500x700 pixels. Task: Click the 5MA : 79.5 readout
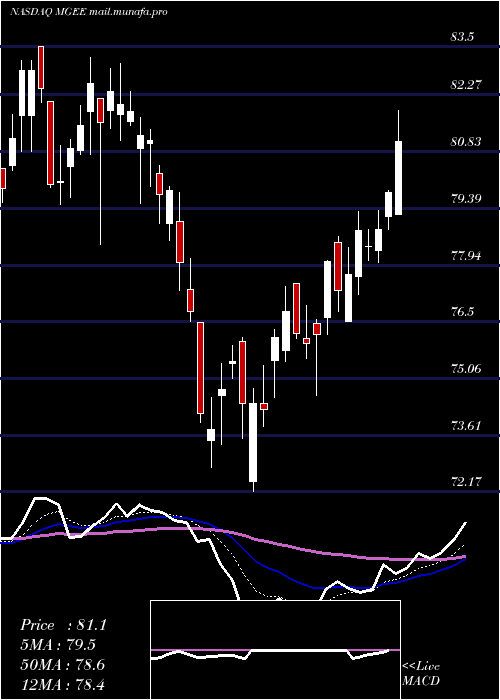(59, 645)
